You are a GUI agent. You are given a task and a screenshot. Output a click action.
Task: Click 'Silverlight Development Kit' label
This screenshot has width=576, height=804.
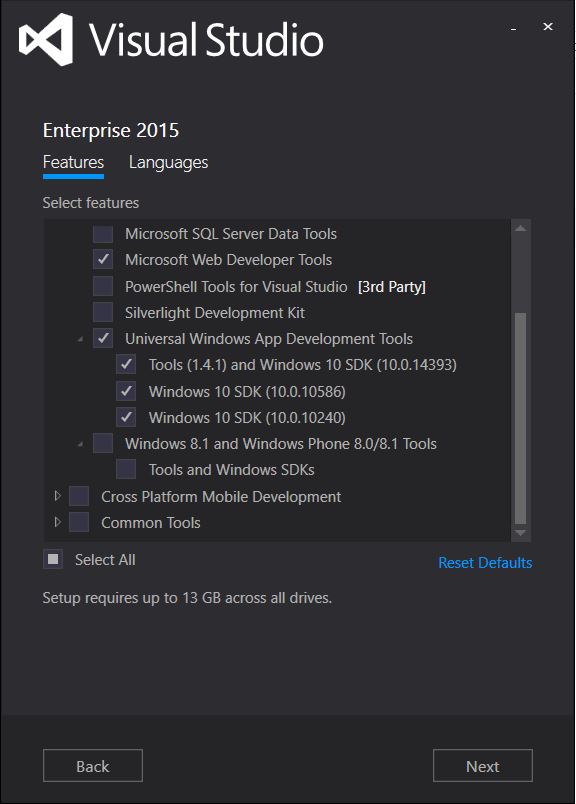click(x=215, y=313)
